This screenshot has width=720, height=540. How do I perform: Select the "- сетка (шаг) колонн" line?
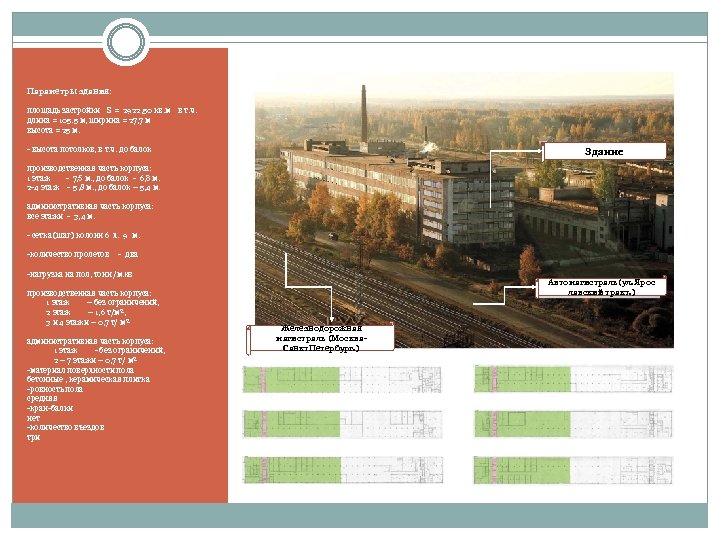pyautogui.click(x=84, y=235)
